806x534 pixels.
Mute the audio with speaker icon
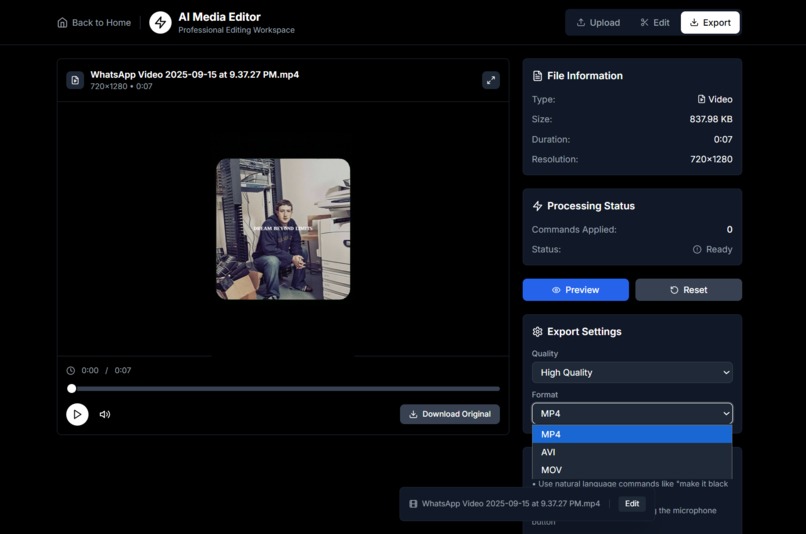tap(105, 414)
